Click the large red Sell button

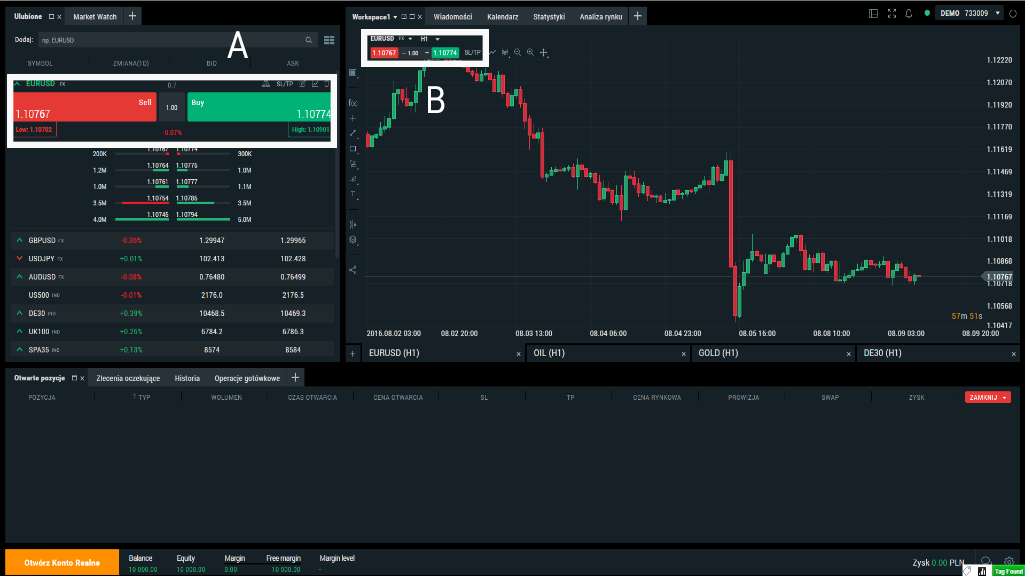85,107
